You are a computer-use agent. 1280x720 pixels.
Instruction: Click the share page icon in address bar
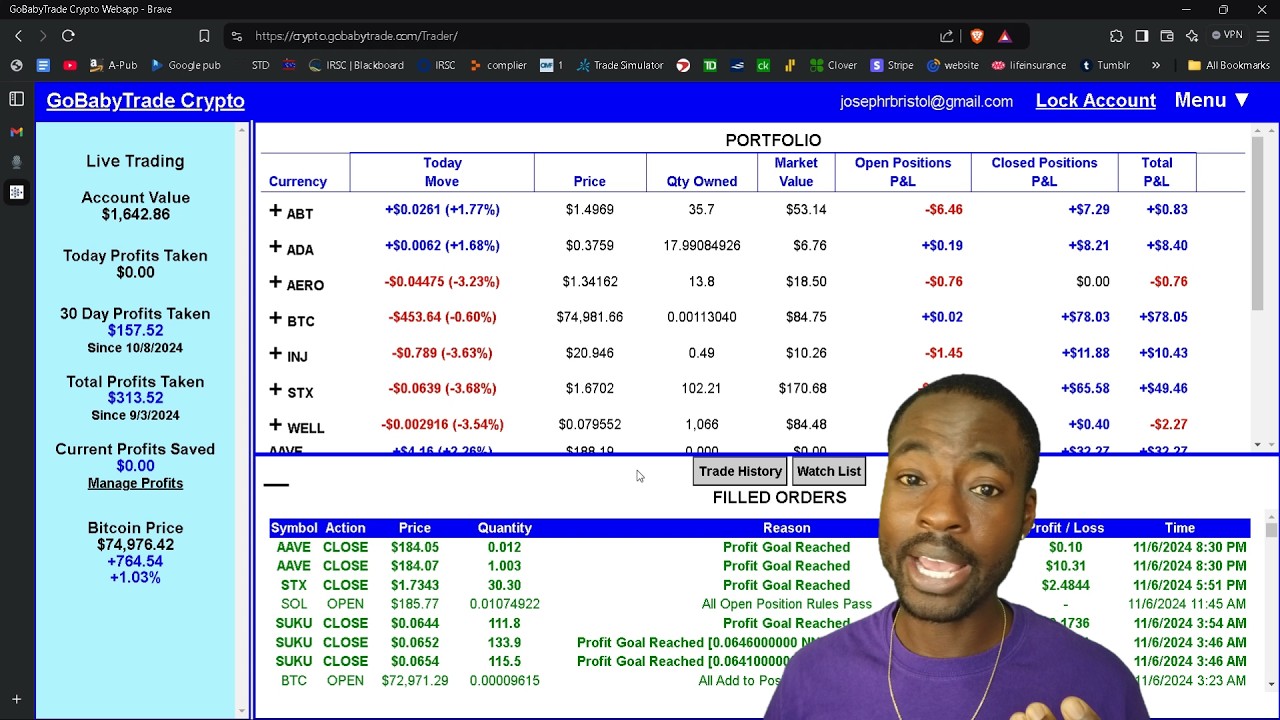(x=946, y=36)
